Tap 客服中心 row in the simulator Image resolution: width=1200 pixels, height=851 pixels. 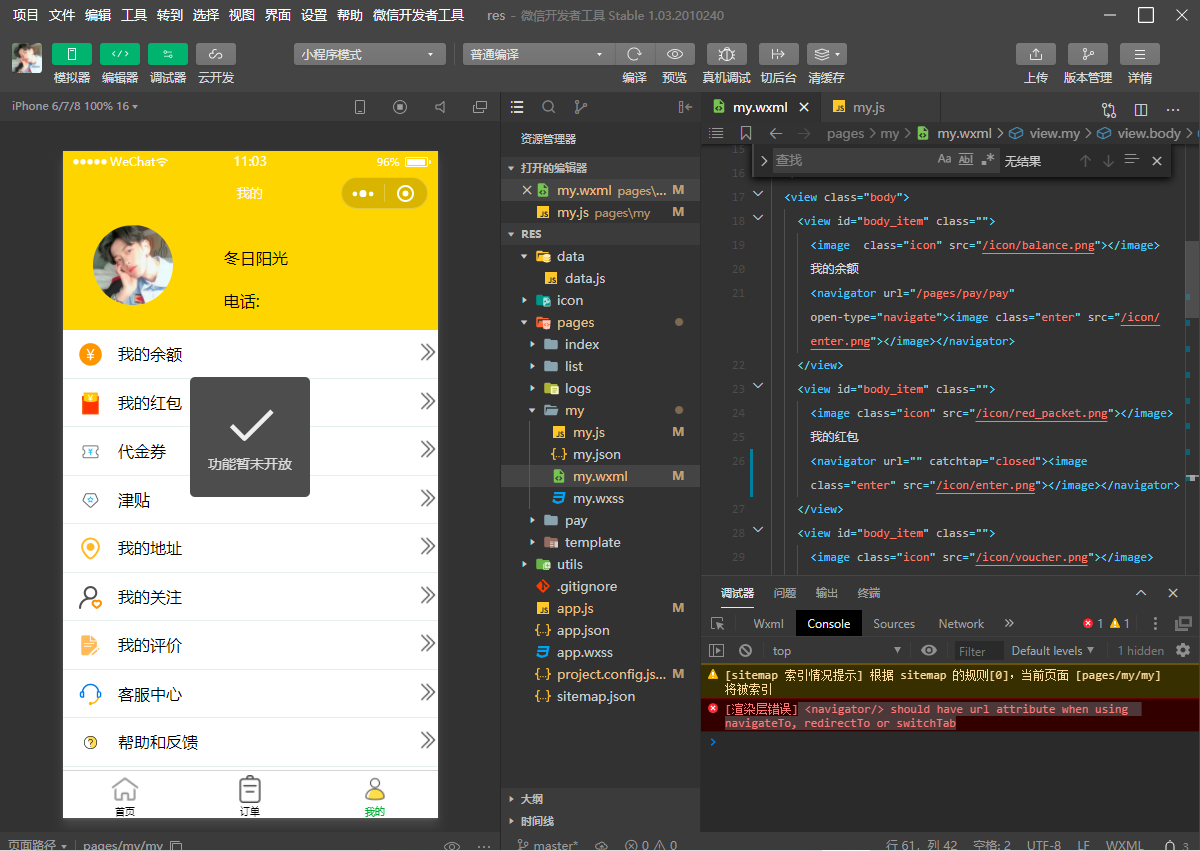[250, 694]
